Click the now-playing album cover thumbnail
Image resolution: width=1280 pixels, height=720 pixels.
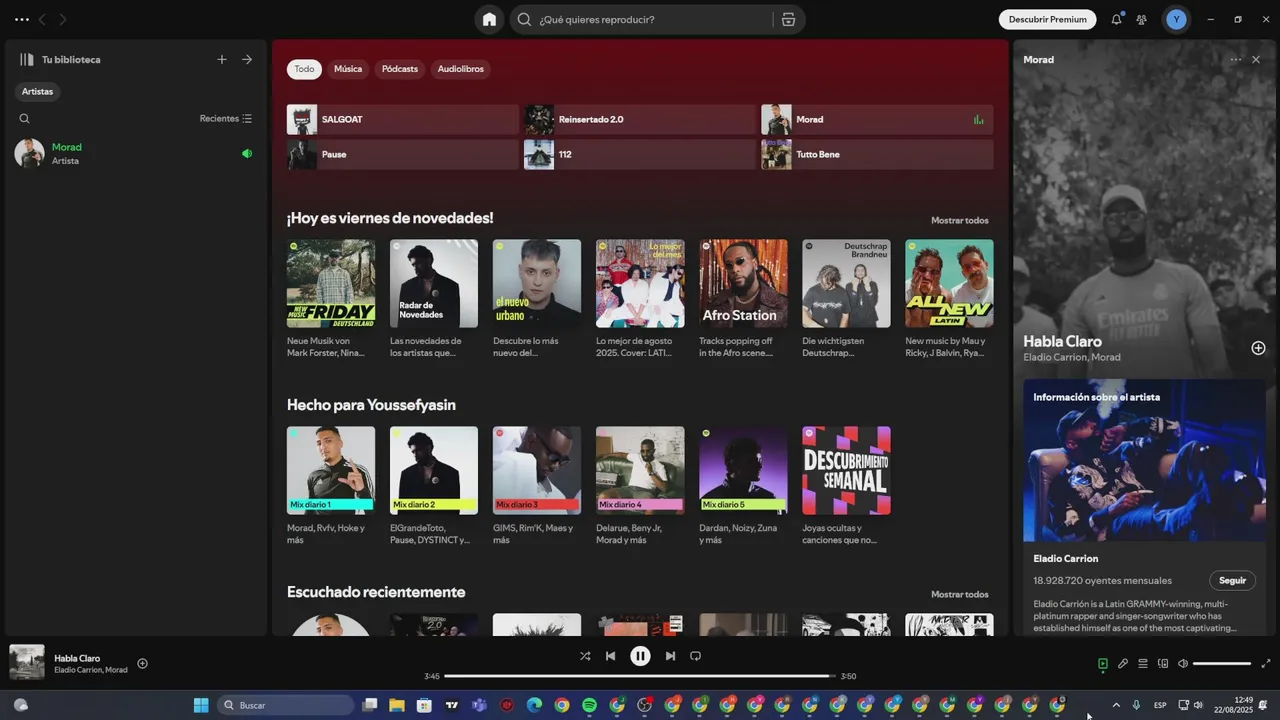click(27, 662)
